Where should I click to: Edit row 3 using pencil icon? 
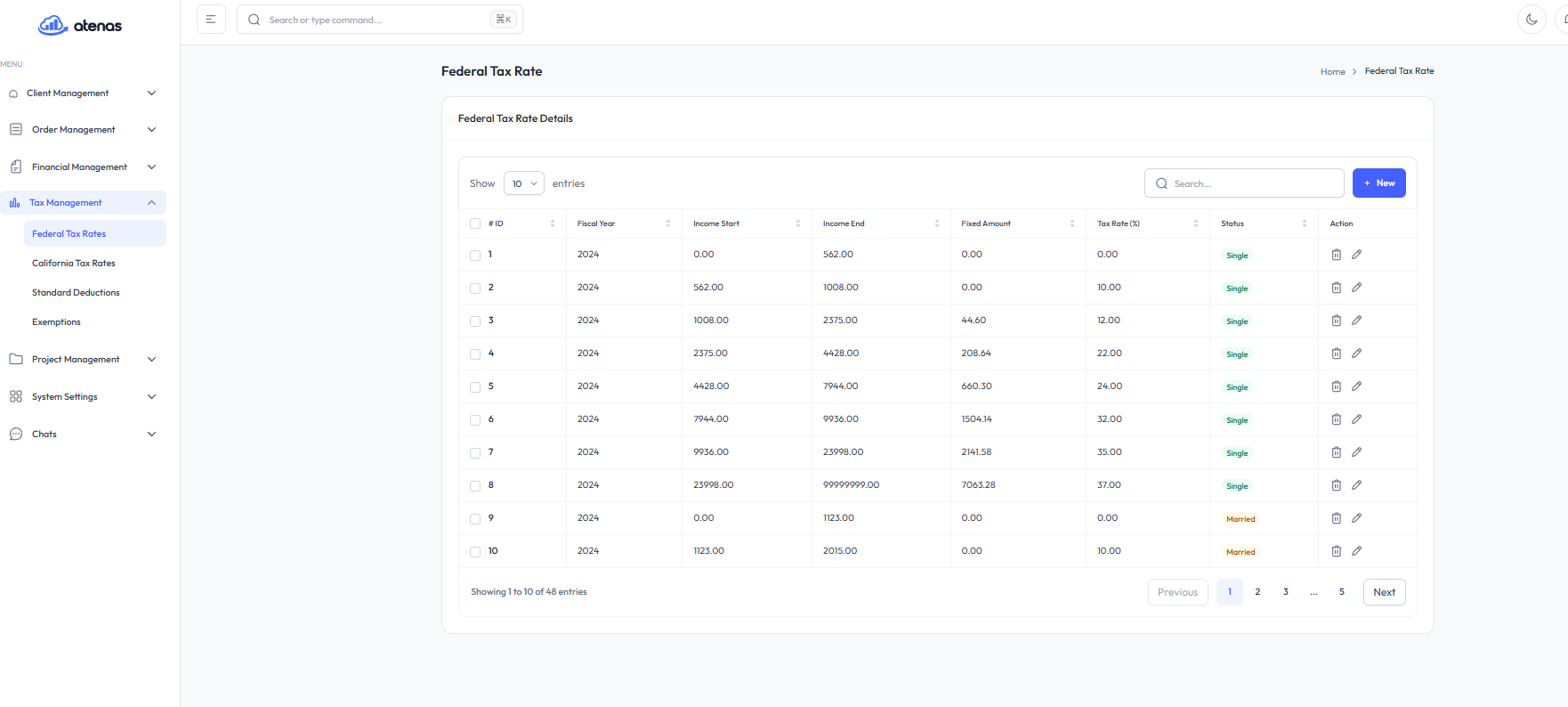coord(1356,321)
